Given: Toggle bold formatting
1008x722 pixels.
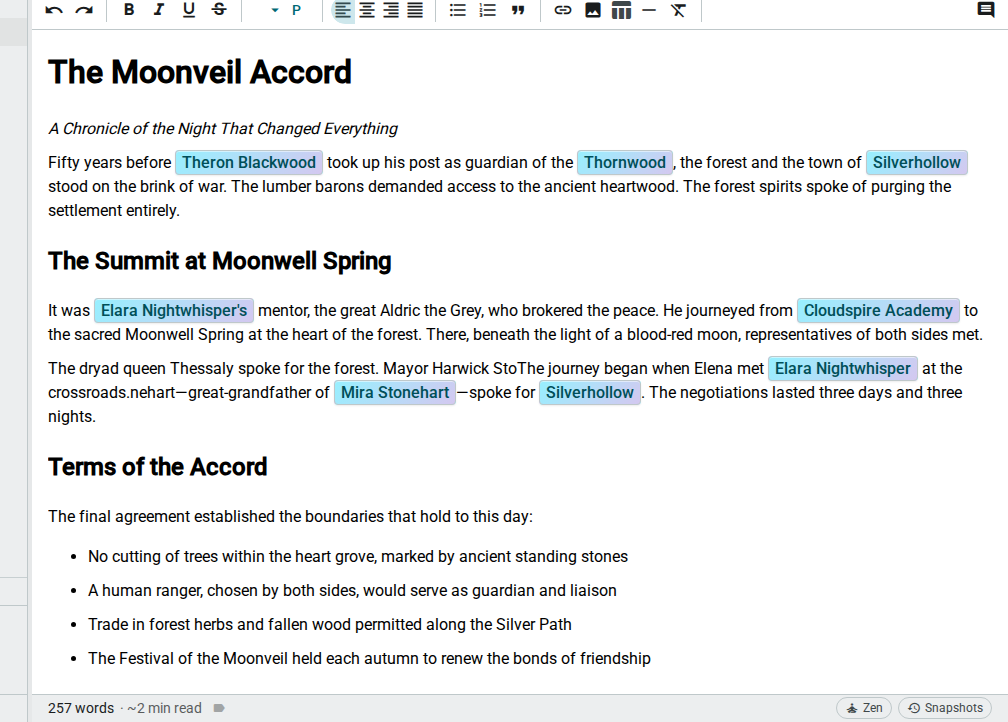Looking at the screenshot, I should point(129,10).
